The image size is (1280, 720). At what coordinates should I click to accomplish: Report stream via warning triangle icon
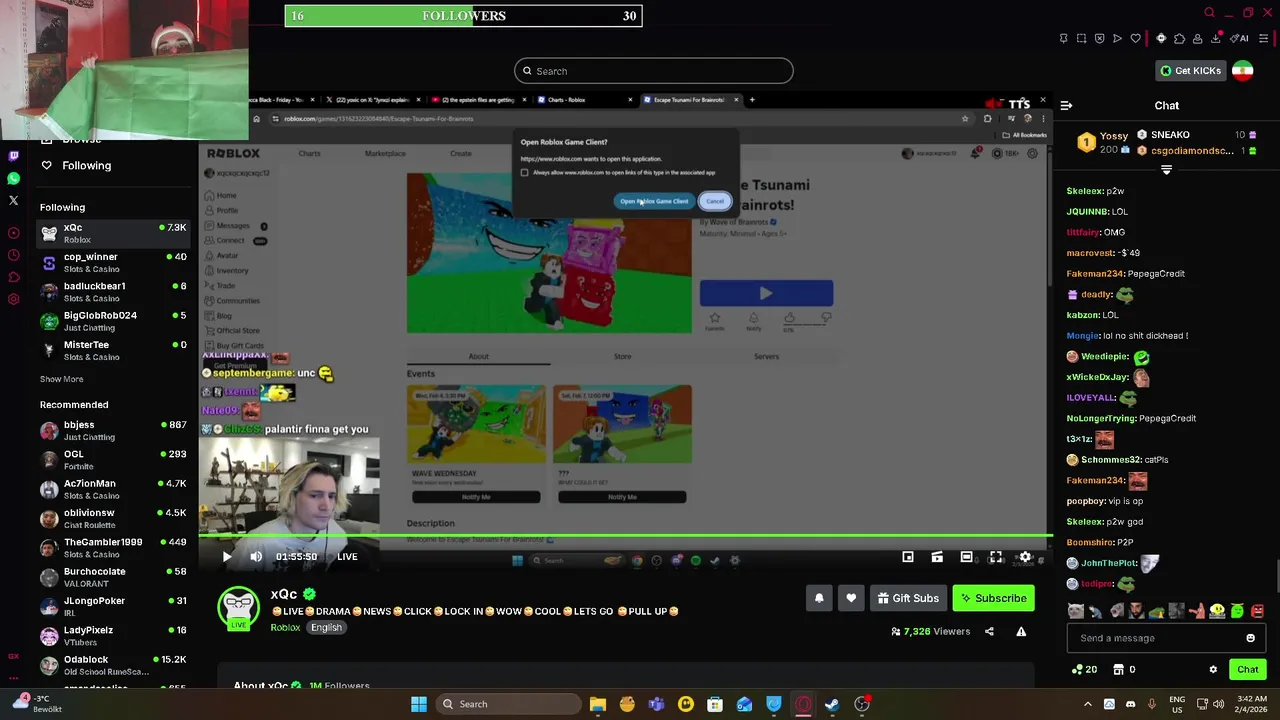[x=1021, y=631]
